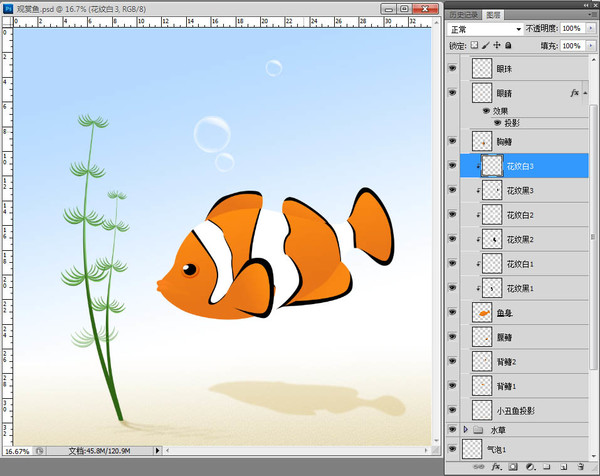
Task: Select the 背鳍1 layer
Action: 524,386
